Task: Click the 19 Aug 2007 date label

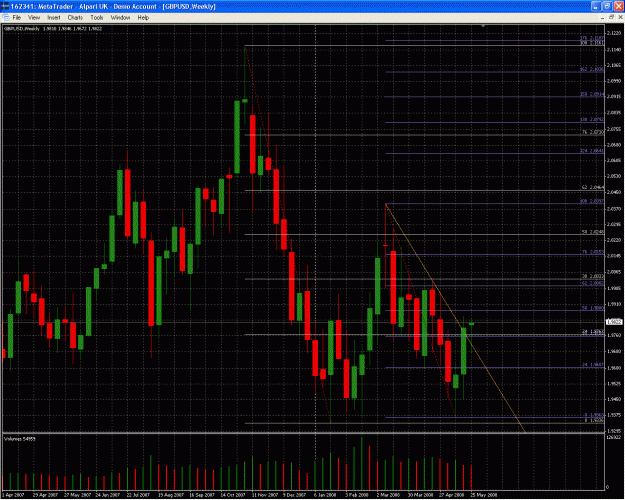Action: coord(171,495)
